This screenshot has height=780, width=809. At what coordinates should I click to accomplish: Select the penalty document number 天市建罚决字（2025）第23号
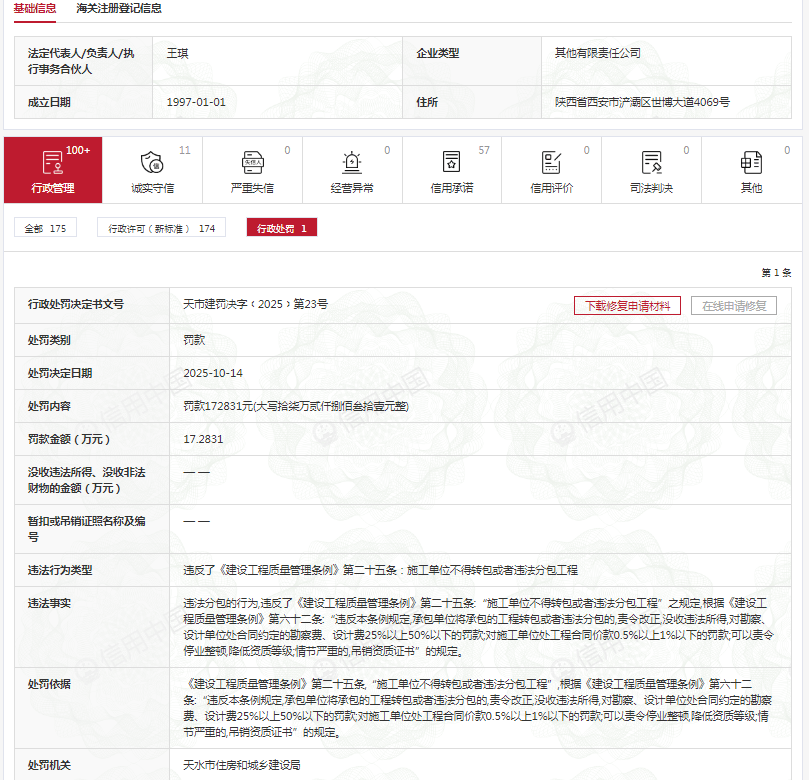tap(254, 305)
